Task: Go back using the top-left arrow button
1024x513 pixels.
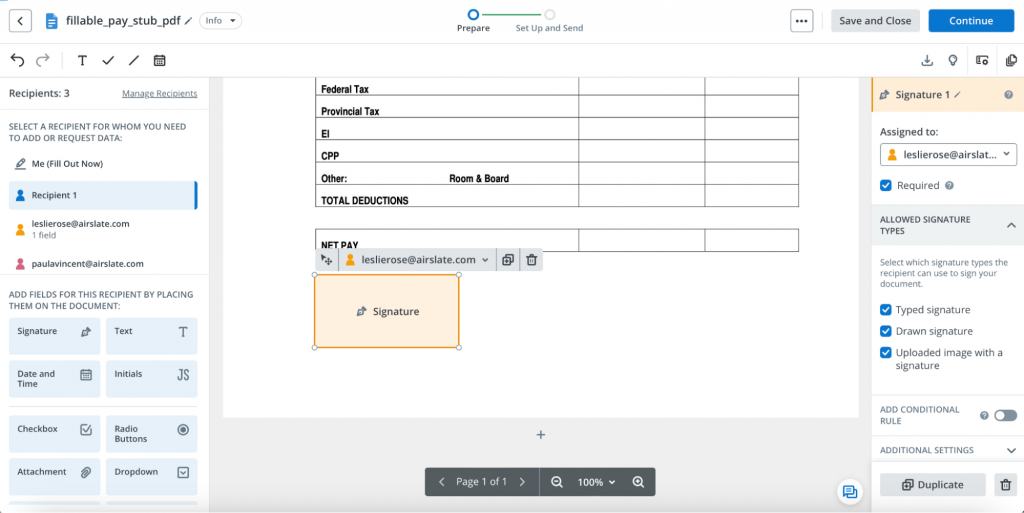Action: 20,21
